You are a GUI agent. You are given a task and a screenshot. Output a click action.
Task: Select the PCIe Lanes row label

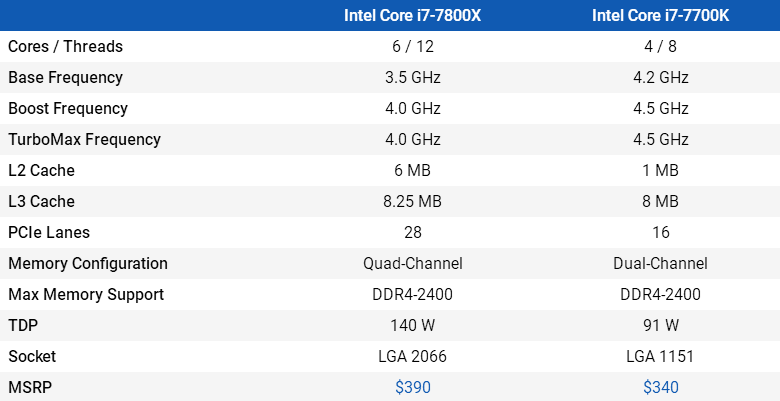48,232
